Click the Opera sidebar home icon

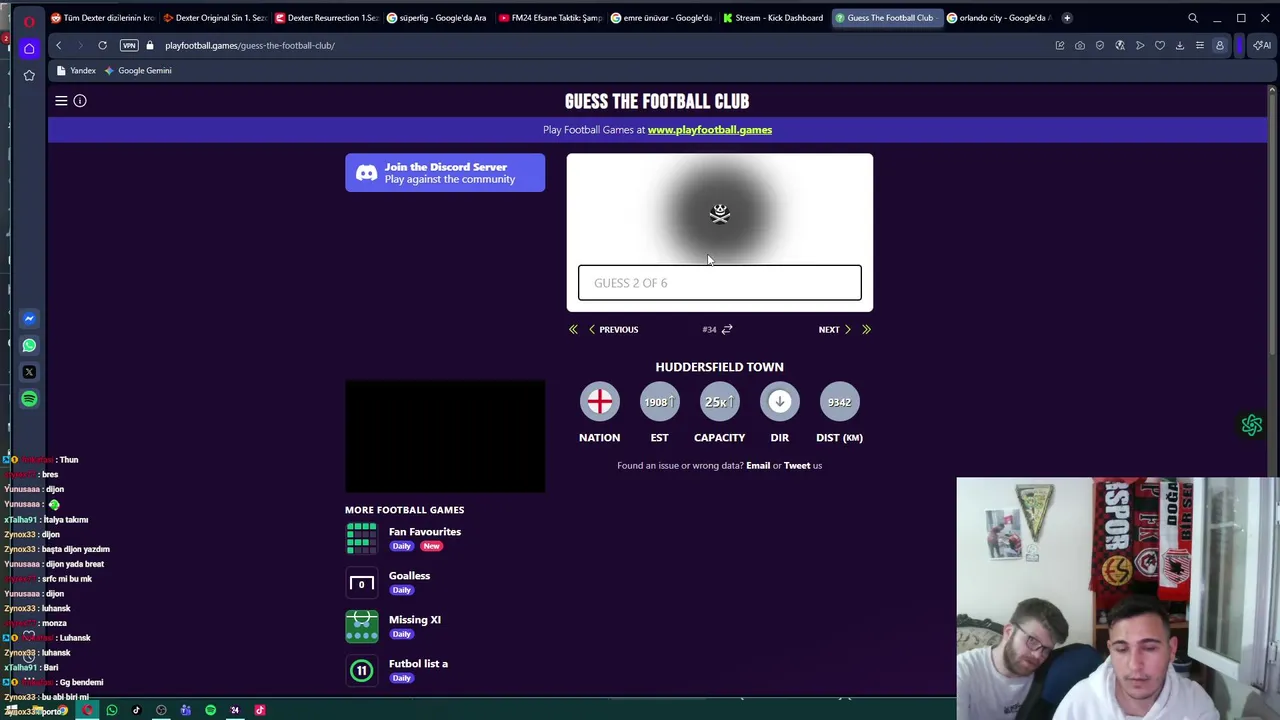point(29,48)
